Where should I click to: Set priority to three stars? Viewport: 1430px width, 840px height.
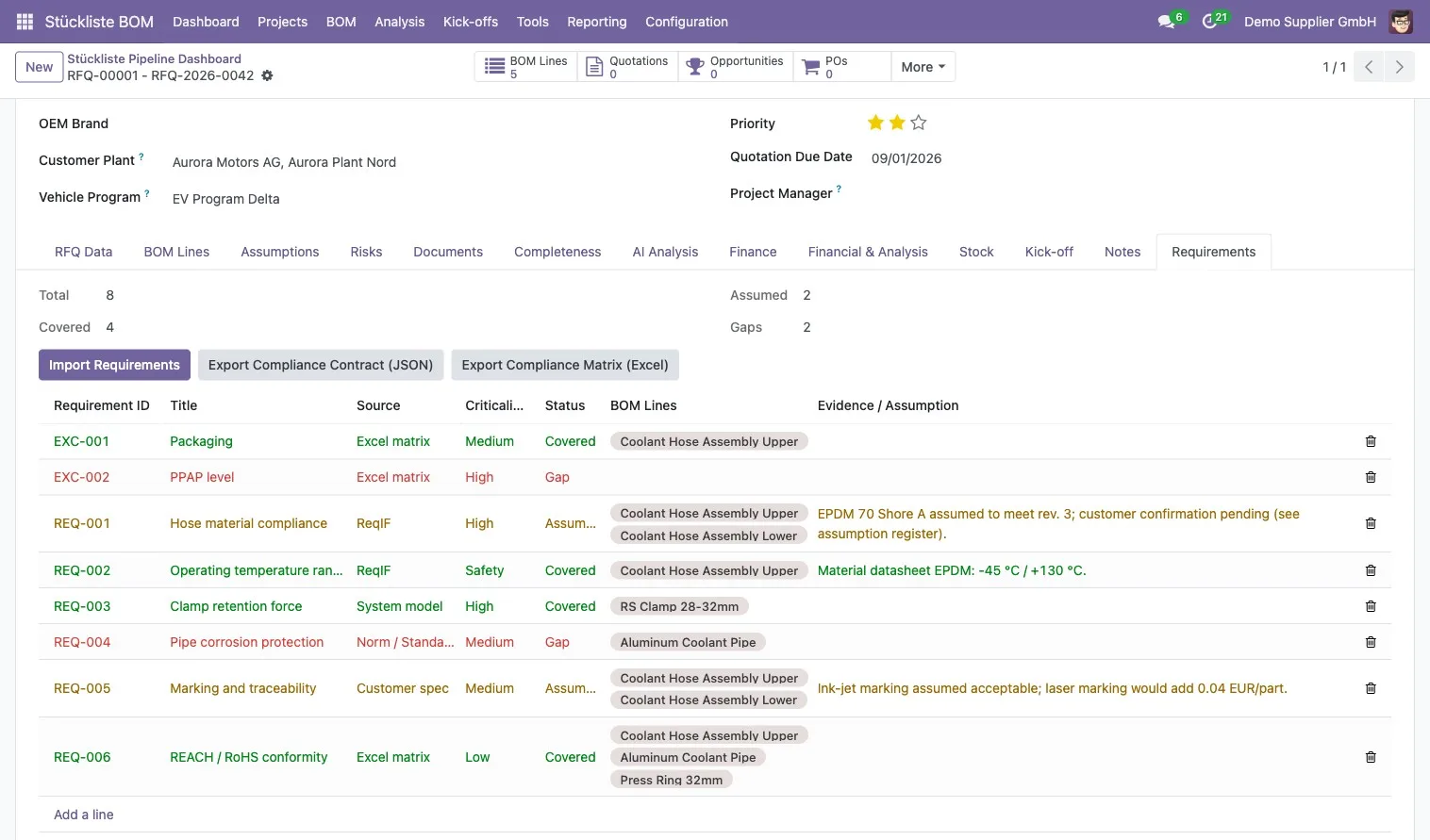pos(919,123)
